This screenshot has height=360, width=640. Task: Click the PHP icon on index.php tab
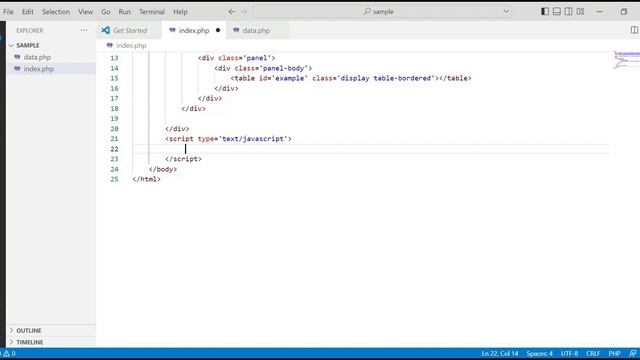(x=172, y=30)
